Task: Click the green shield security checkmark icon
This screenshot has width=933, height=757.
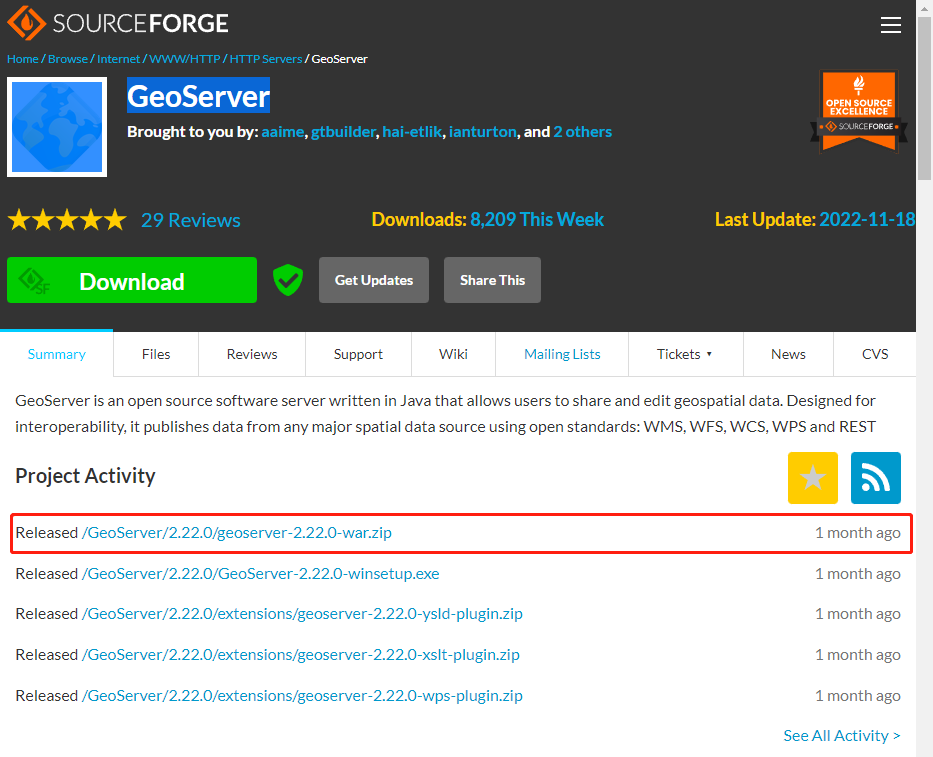Action: [x=288, y=280]
